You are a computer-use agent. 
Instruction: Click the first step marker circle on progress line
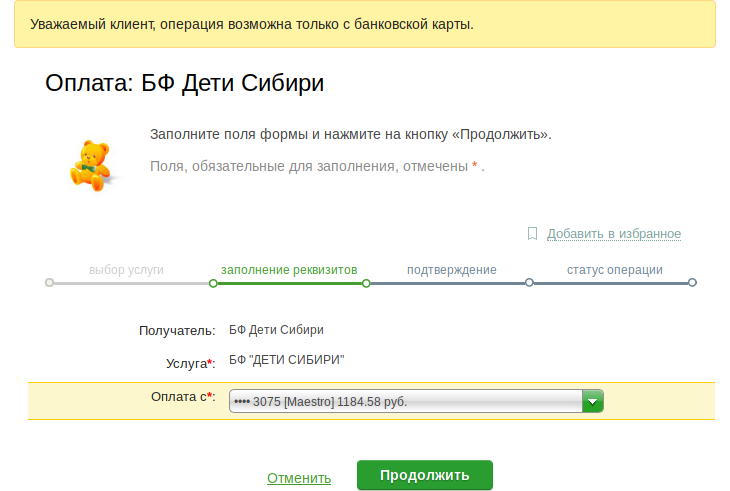tap(49, 282)
